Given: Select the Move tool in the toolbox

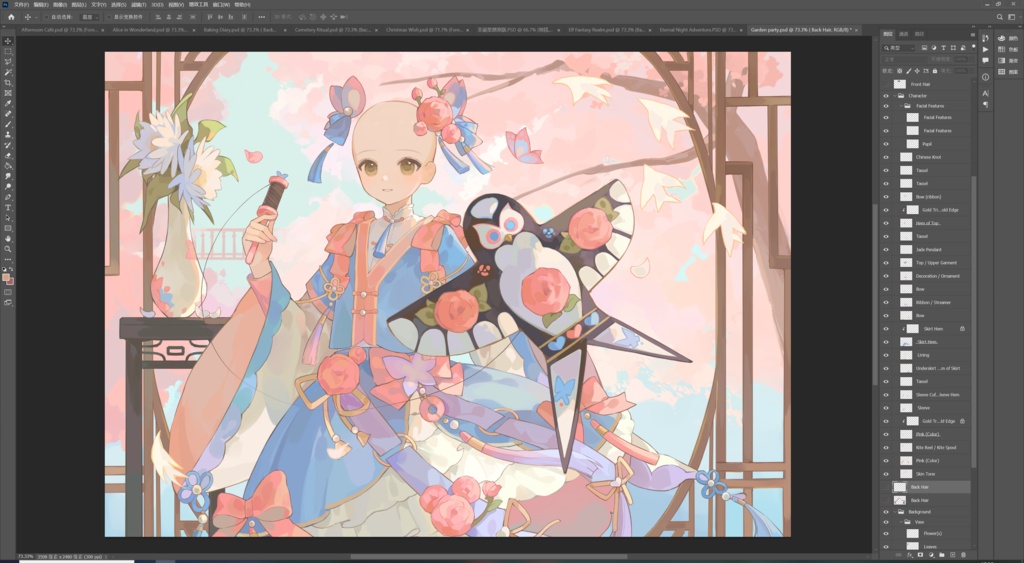Looking at the screenshot, I should point(8,41).
